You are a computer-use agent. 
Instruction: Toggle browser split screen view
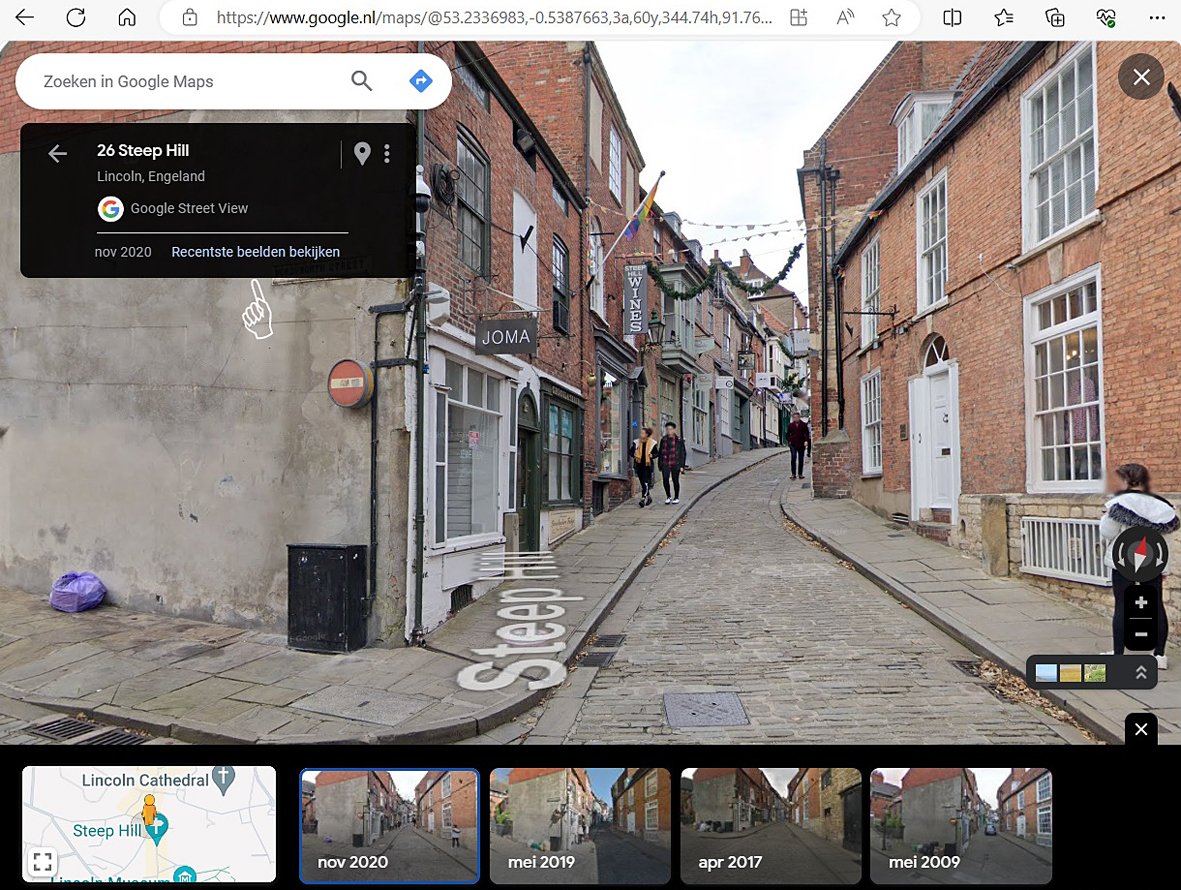point(952,18)
